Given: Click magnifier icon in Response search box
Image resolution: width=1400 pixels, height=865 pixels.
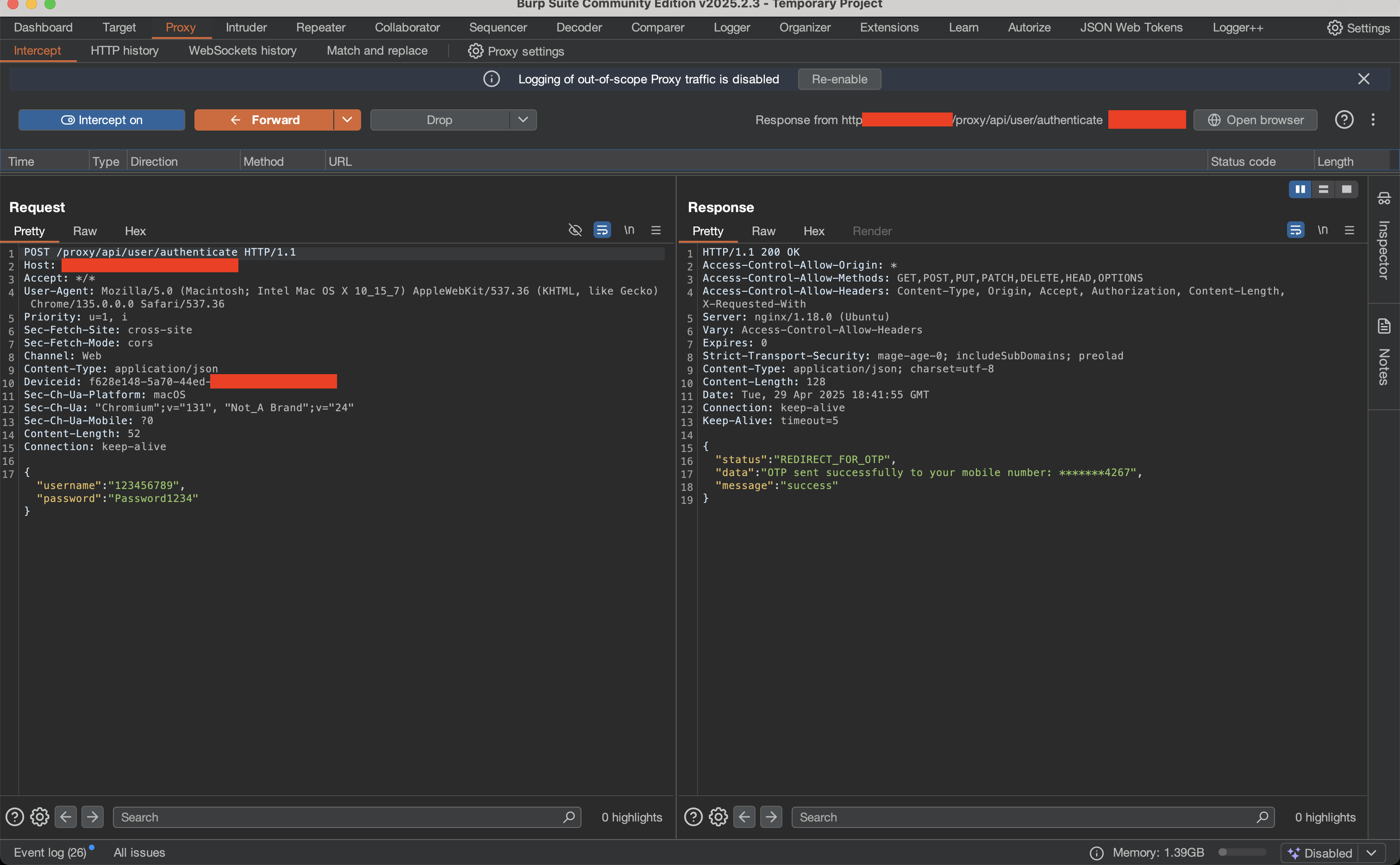Looking at the screenshot, I should (1262, 817).
